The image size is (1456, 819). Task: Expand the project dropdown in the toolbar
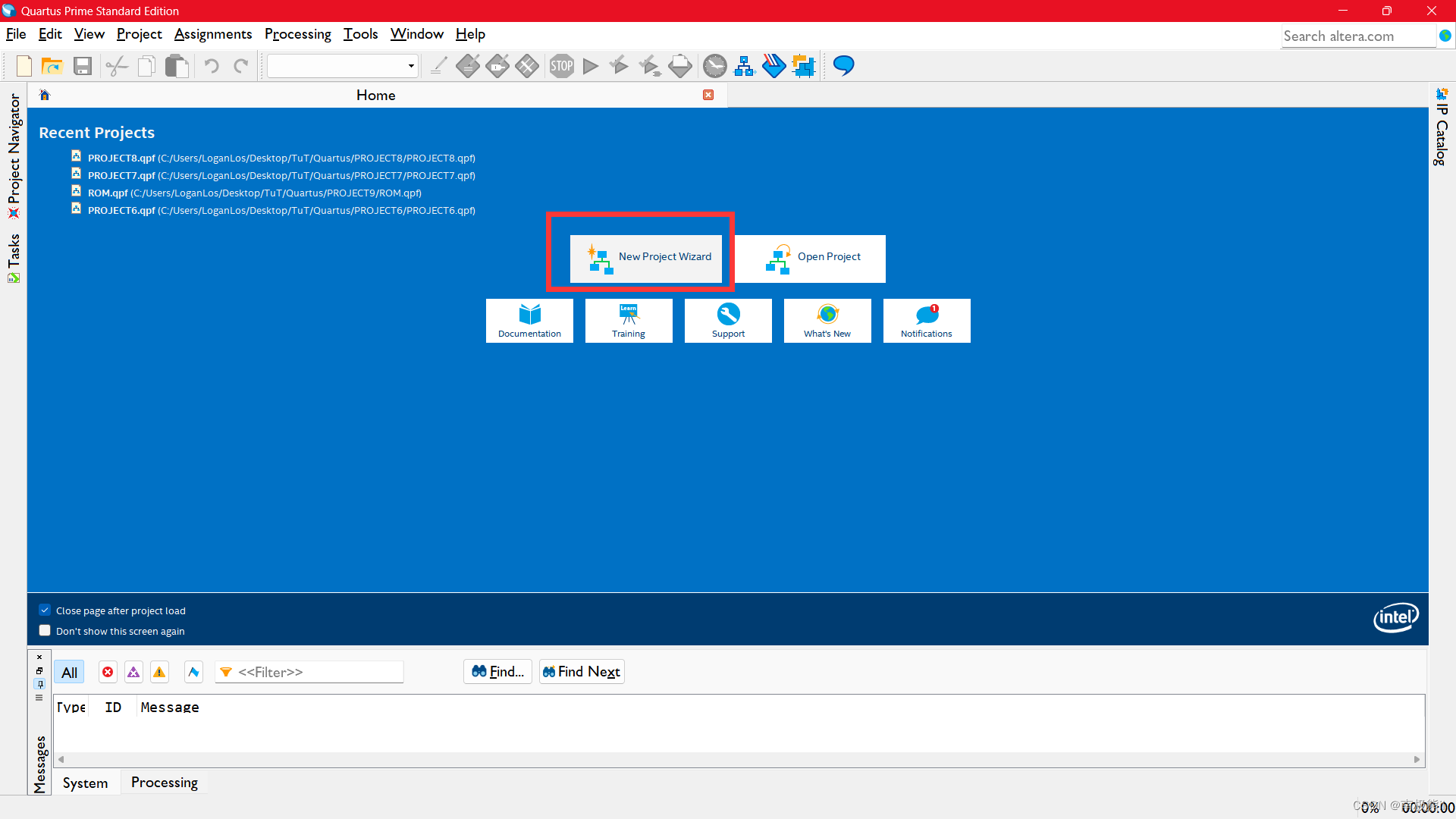click(411, 67)
